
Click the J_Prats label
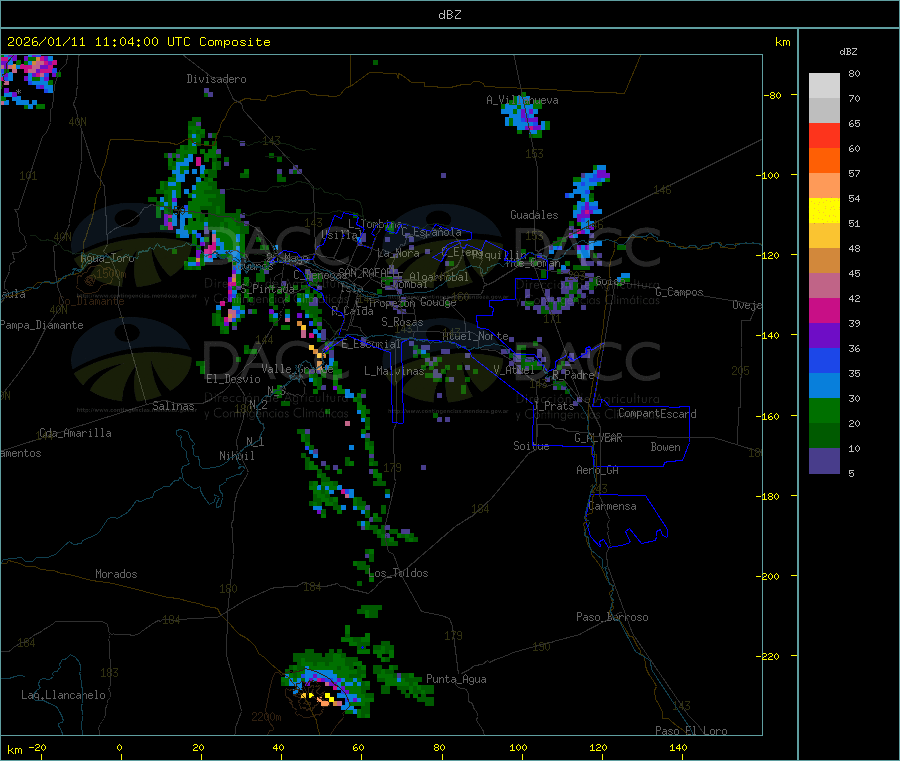[x=553, y=406]
